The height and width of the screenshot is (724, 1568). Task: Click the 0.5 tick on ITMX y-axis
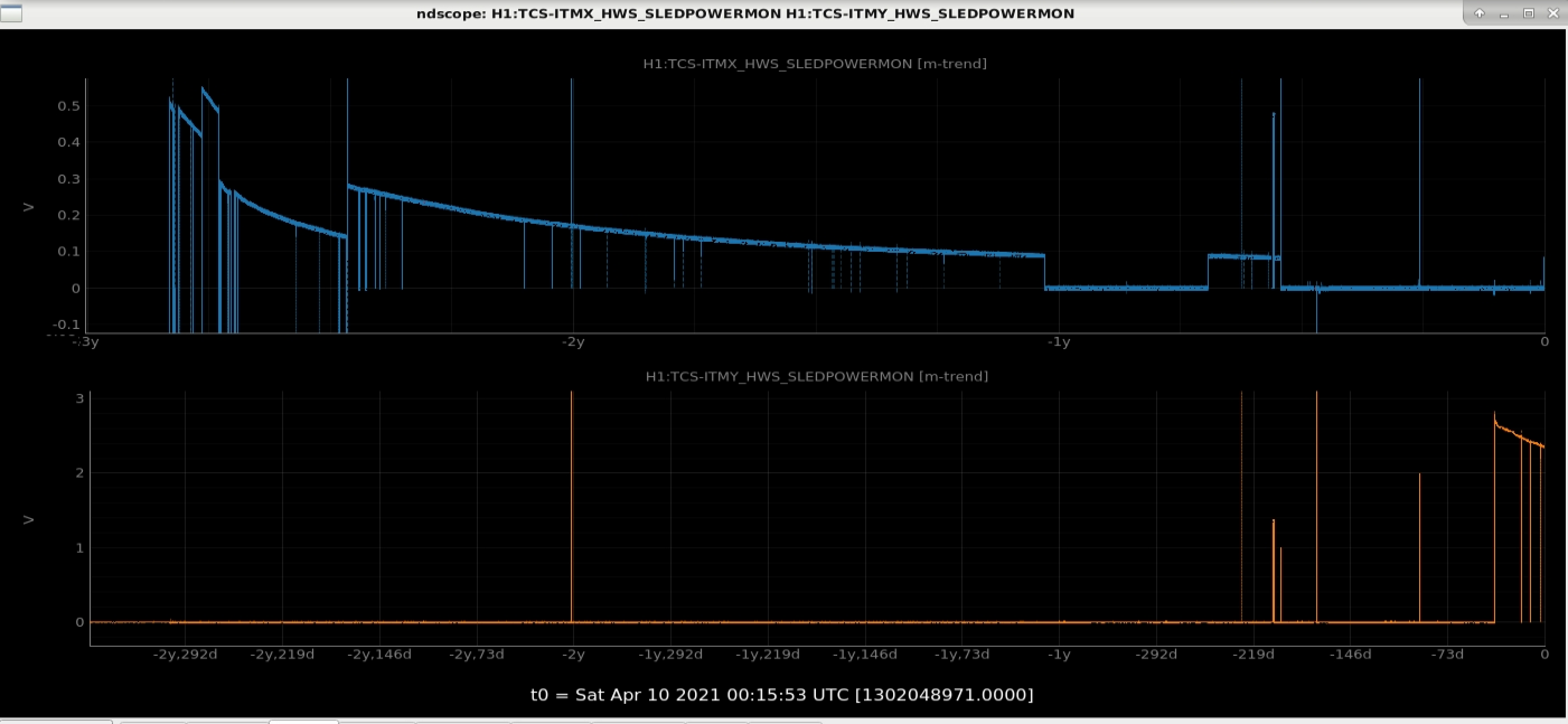point(69,106)
